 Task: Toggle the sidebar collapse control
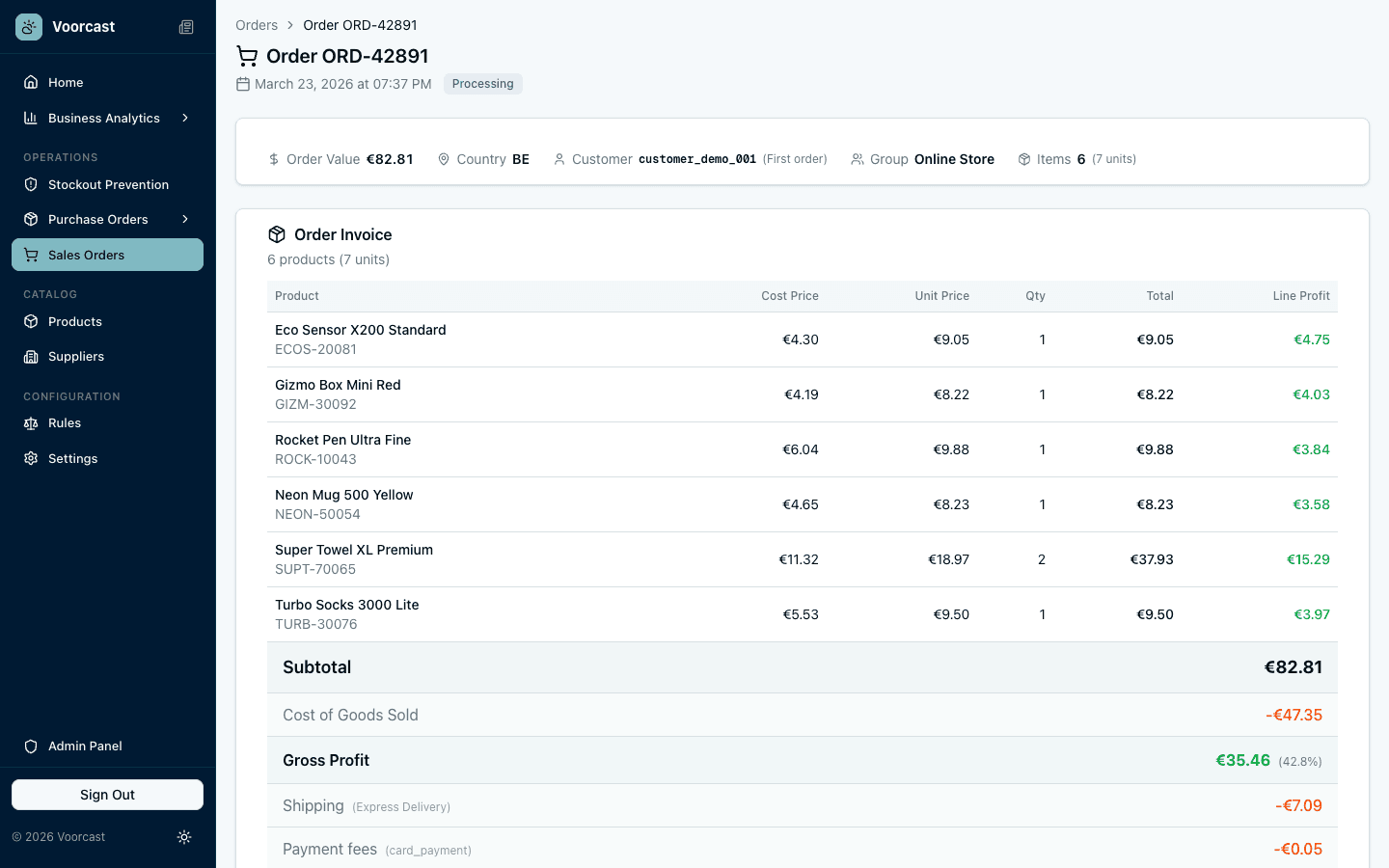[185, 27]
